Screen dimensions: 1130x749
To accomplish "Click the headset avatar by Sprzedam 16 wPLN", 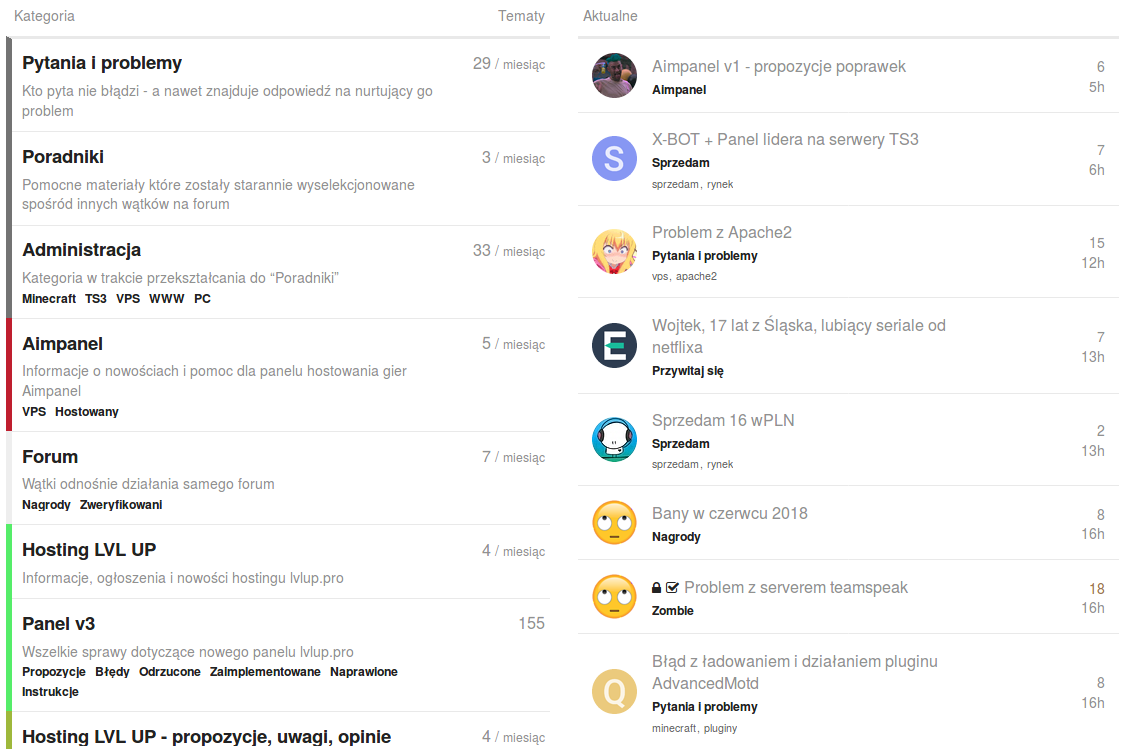I will [x=614, y=439].
